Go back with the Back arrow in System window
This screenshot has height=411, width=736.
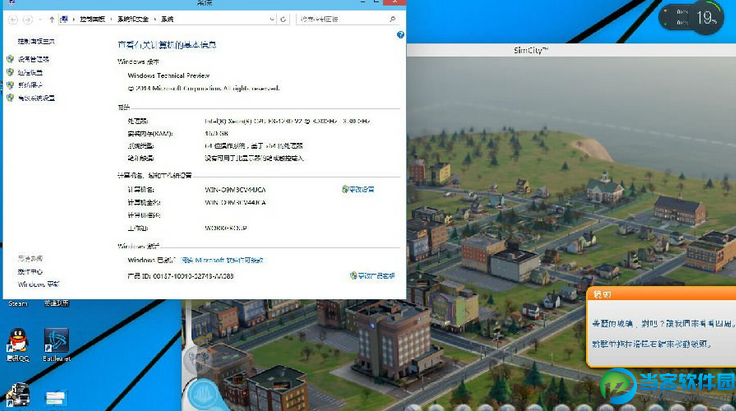(13, 19)
